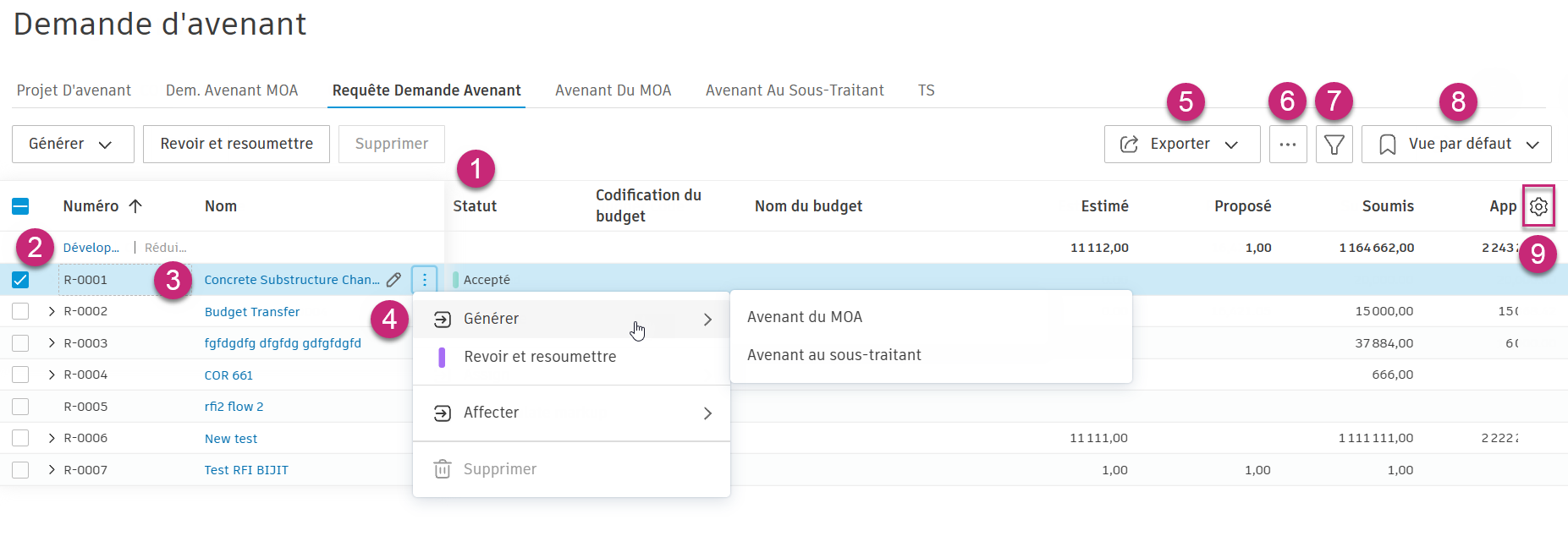The width and height of the screenshot is (1568, 536).
Task: Click the trash icon beside Supprimer in menu
Action: (x=443, y=469)
